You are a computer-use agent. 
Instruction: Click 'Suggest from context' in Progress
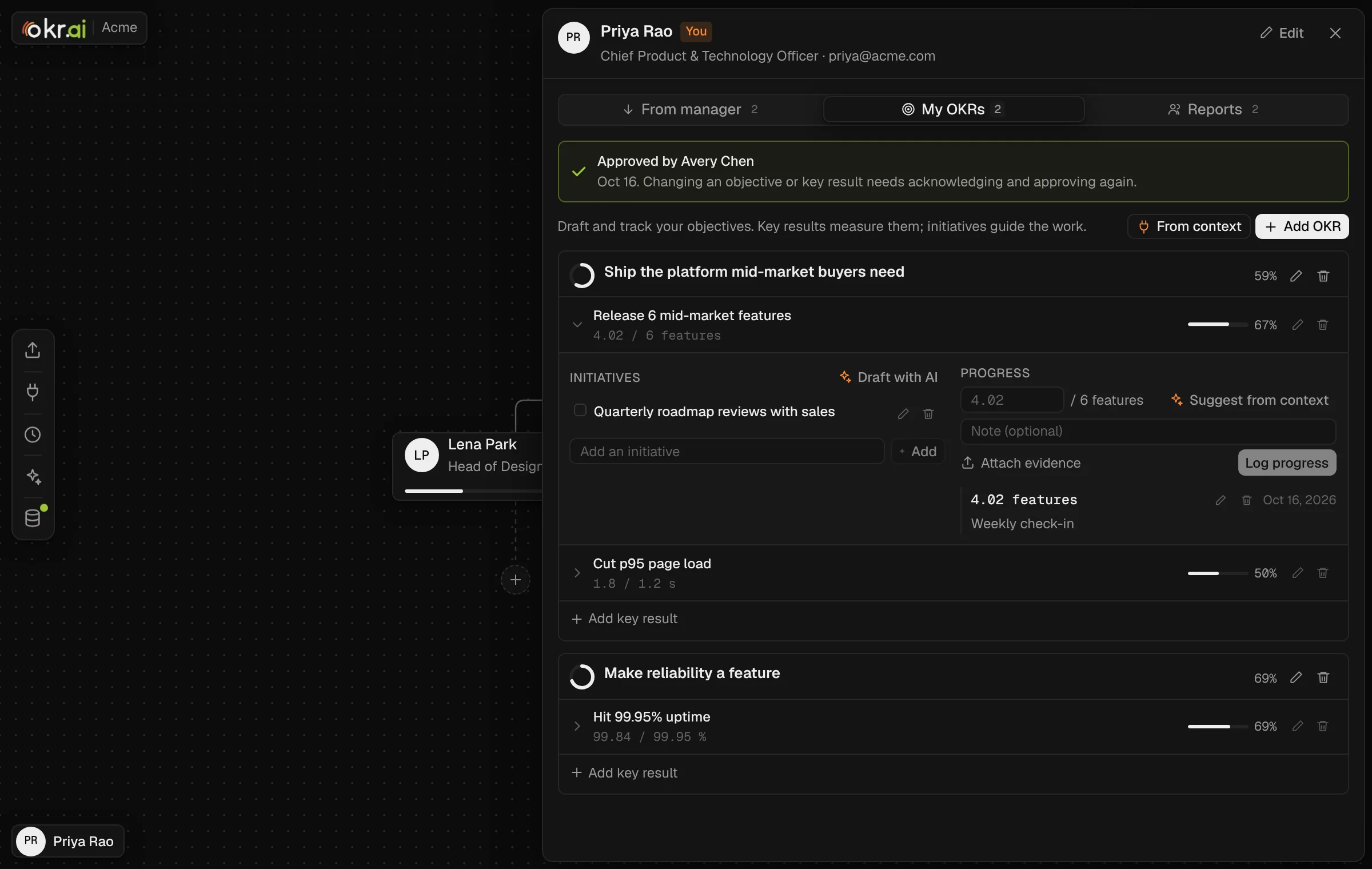point(1249,400)
